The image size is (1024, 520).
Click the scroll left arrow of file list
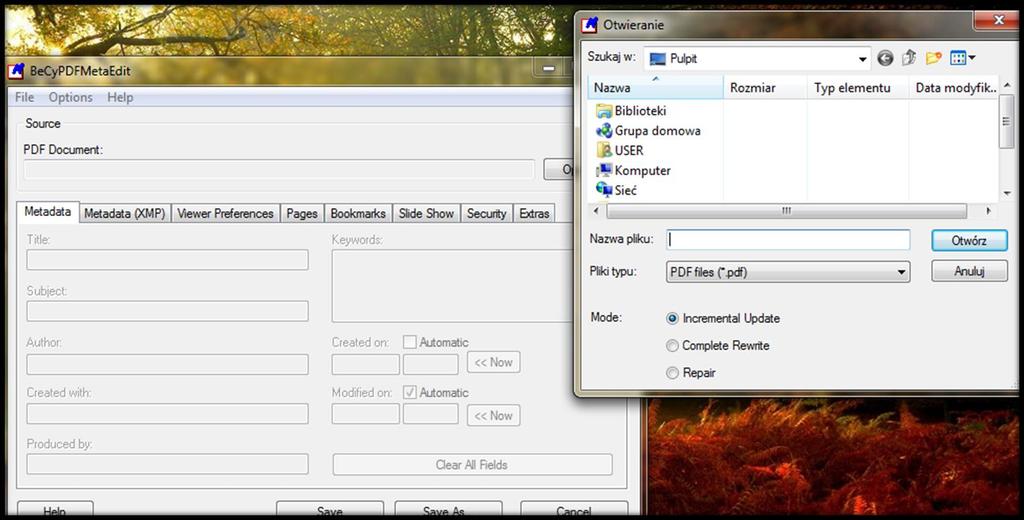tap(595, 211)
